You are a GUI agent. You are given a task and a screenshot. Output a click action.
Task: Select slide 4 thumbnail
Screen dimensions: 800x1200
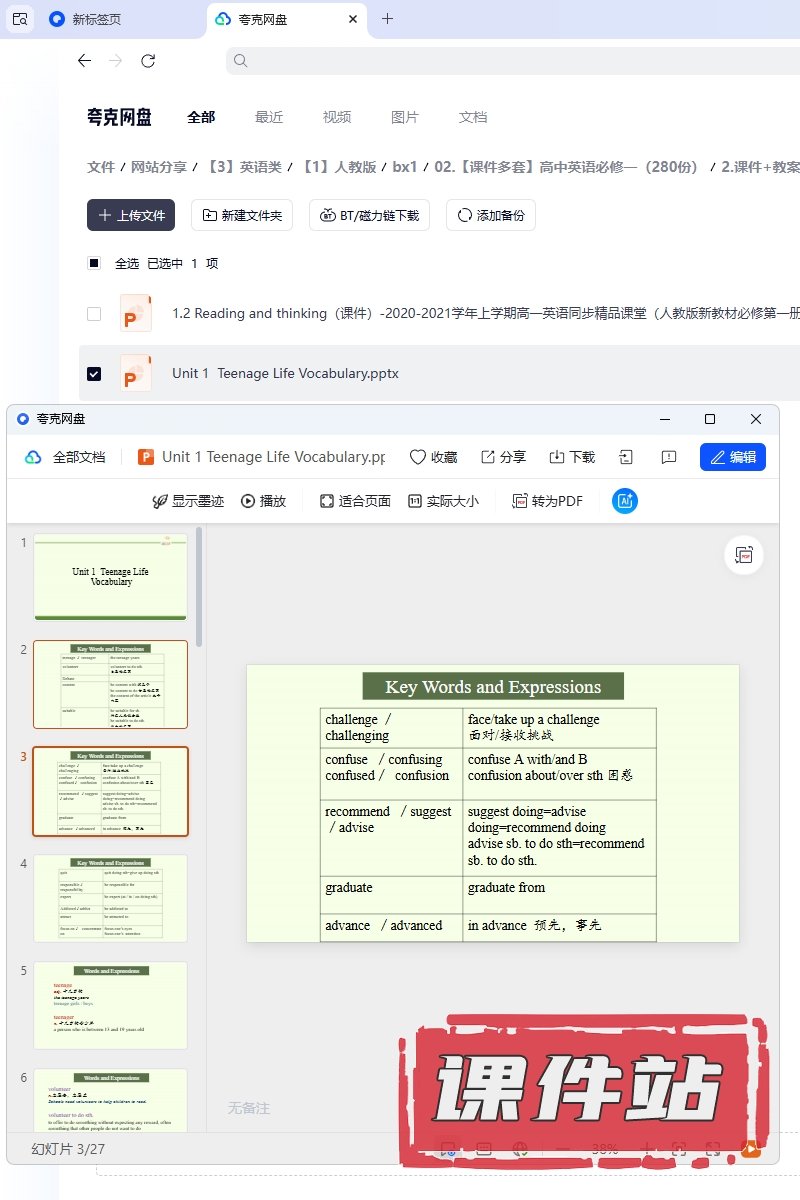110,897
